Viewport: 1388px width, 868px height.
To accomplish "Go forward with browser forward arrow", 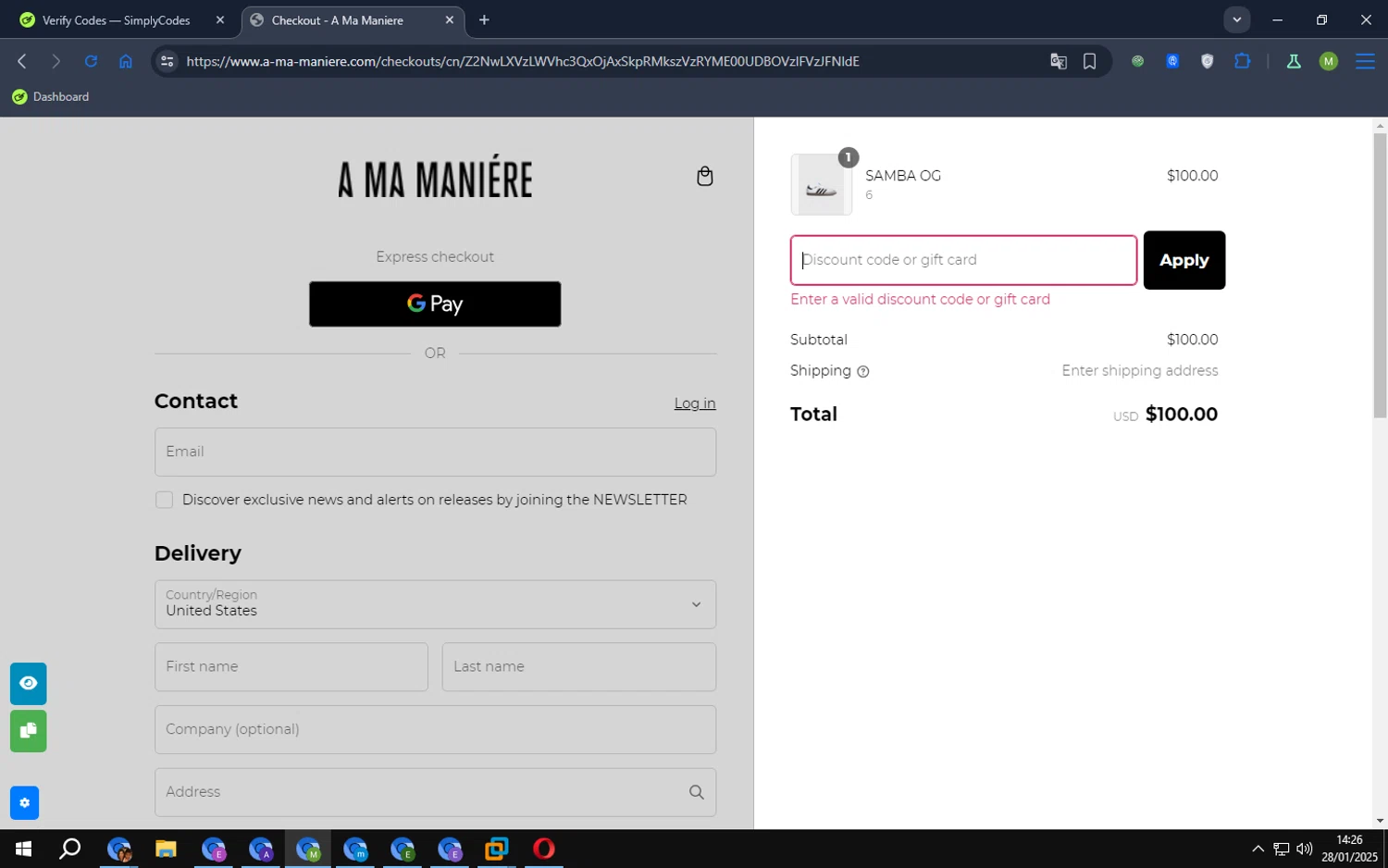I will click(56, 61).
